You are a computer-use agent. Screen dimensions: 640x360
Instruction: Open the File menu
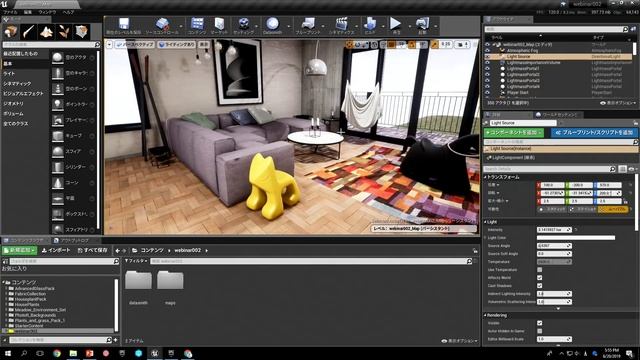pyautogui.click(x=11, y=12)
